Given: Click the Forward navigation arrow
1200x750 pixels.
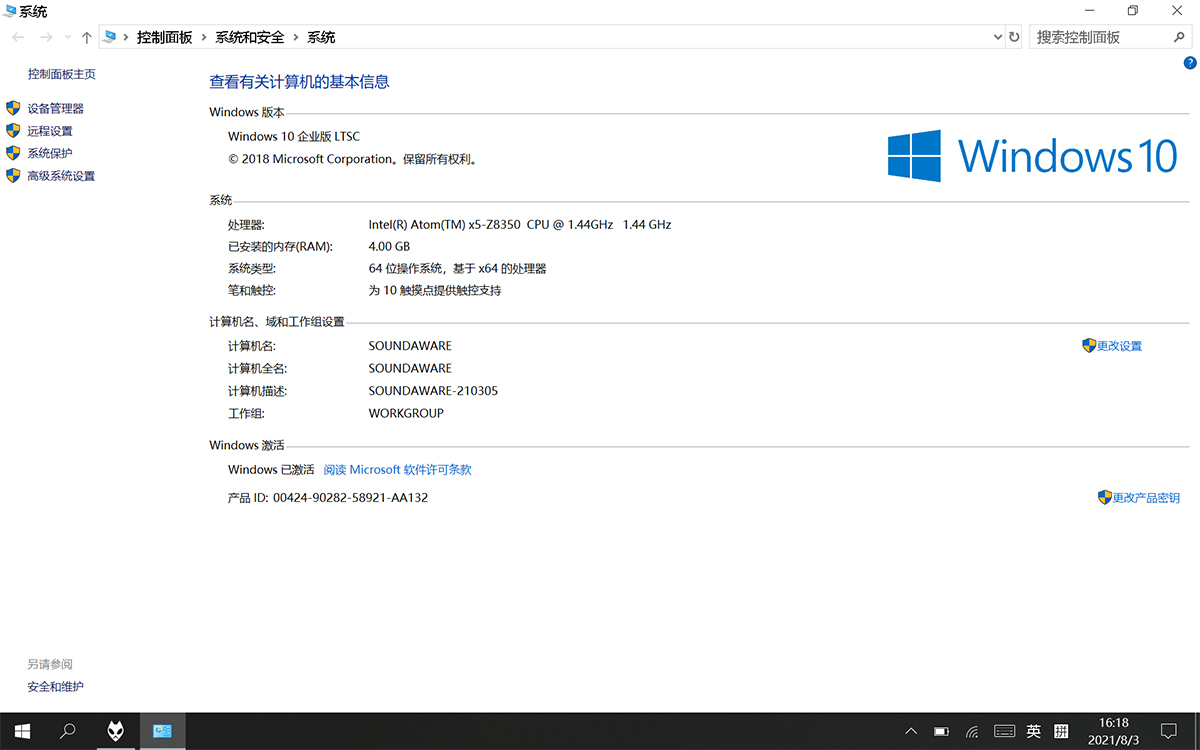Looking at the screenshot, I should [46, 37].
